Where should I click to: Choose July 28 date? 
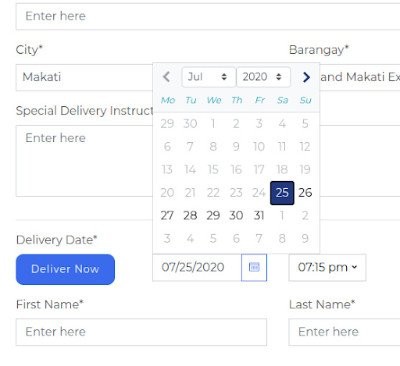[x=190, y=216]
